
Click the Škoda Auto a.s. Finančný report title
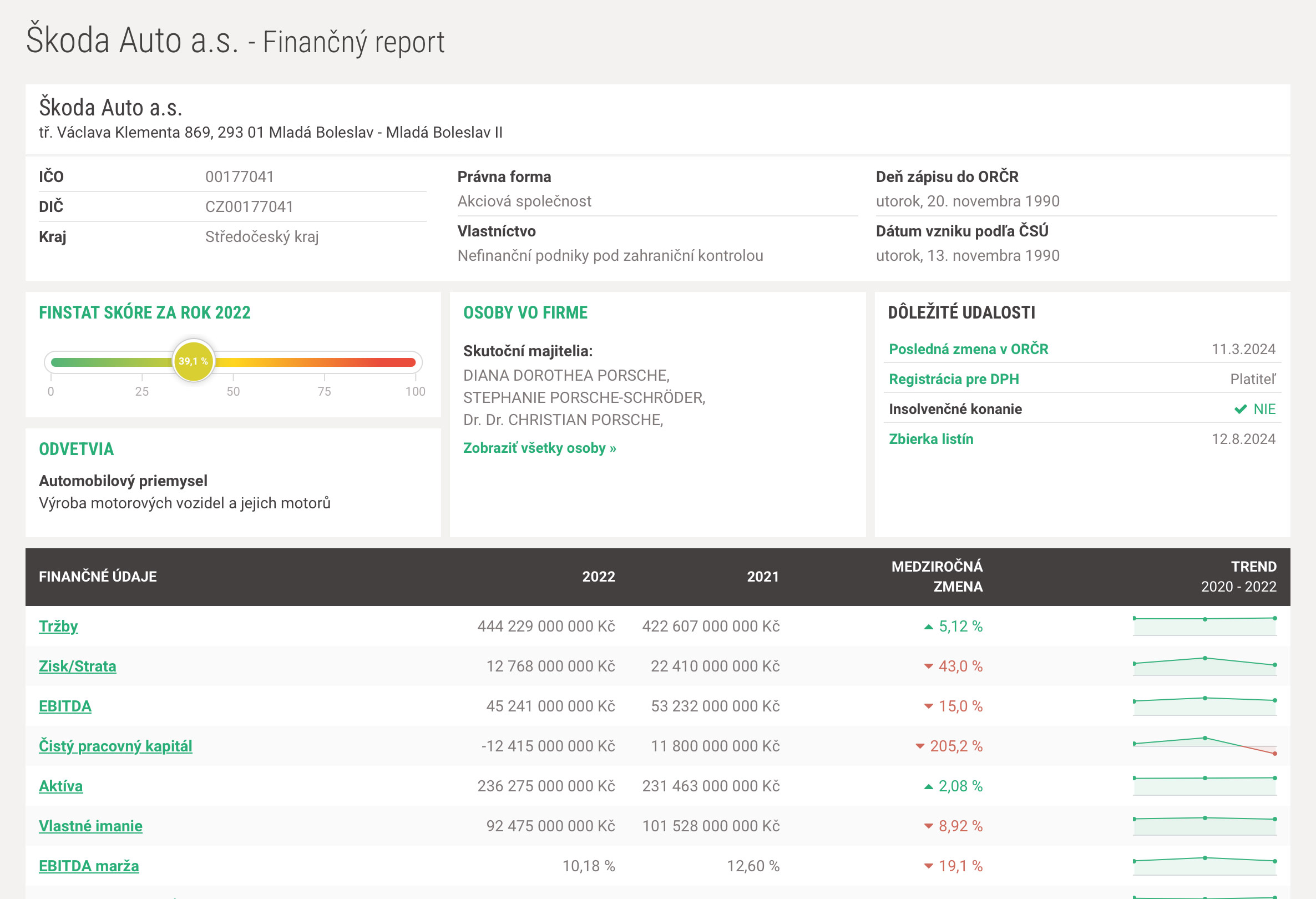pos(235,41)
